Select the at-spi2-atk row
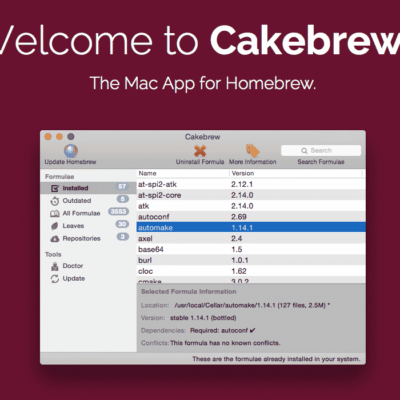Viewport: 400px width, 400px height. click(x=251, y=184)
